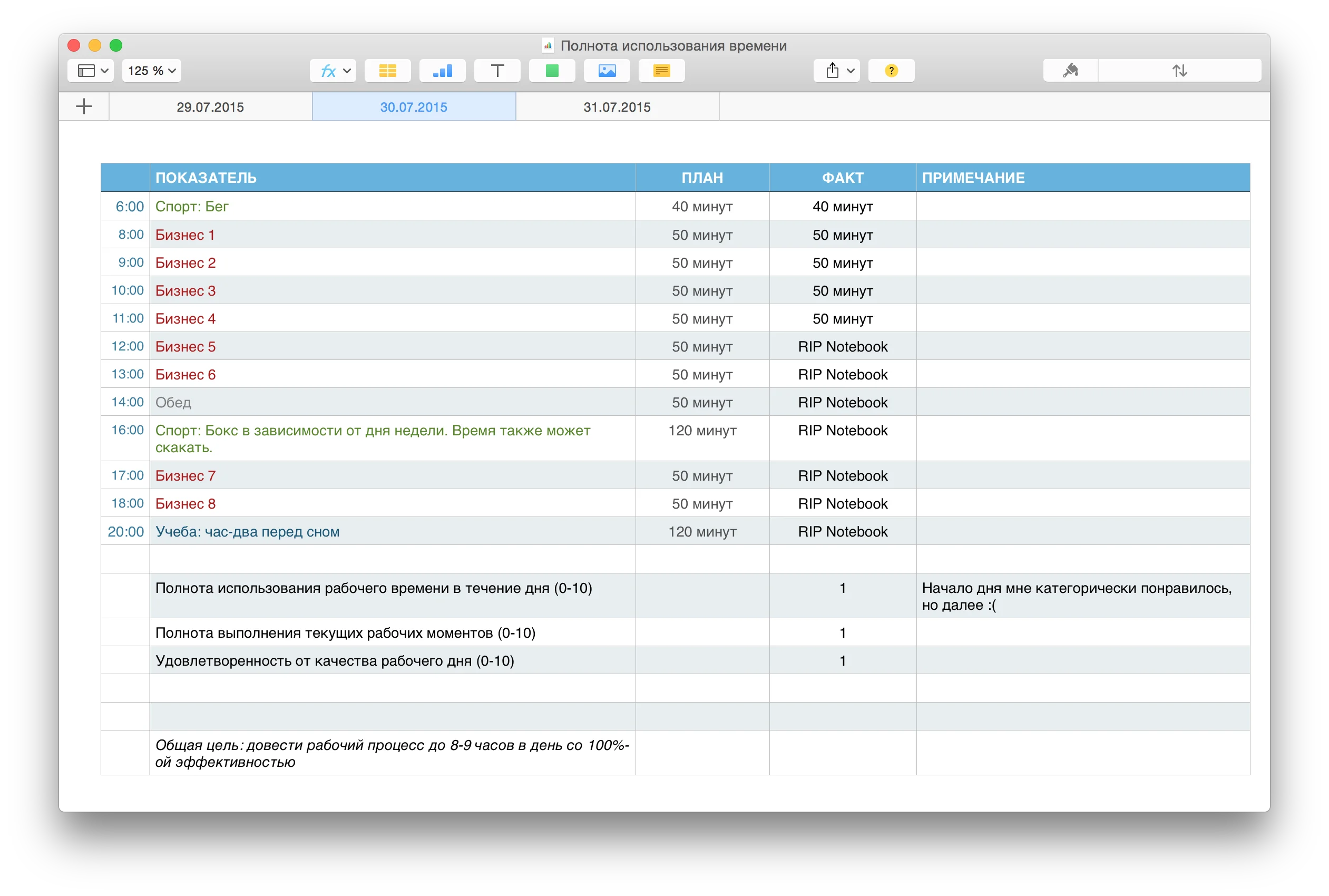The image size is (1329, 896).
Task: Open the formula (fx) insert button
Action: point(333,71)
